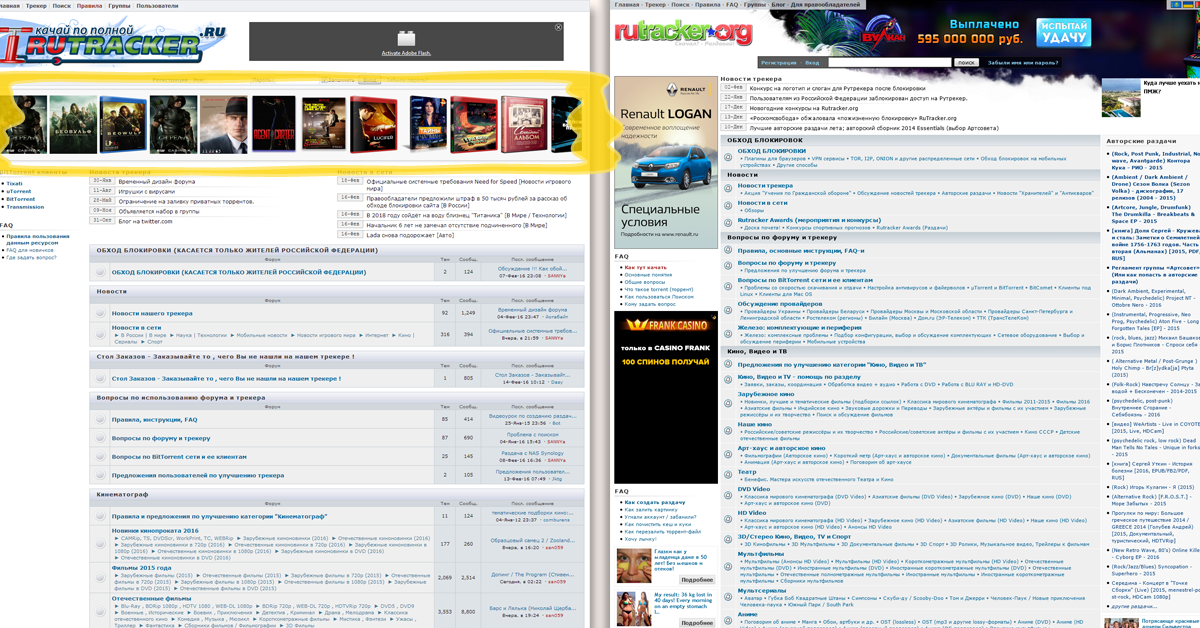Click forum icon beside Фильмы 2015 года
Viewport: 1200px width, 628px height.
pos(101,578)
